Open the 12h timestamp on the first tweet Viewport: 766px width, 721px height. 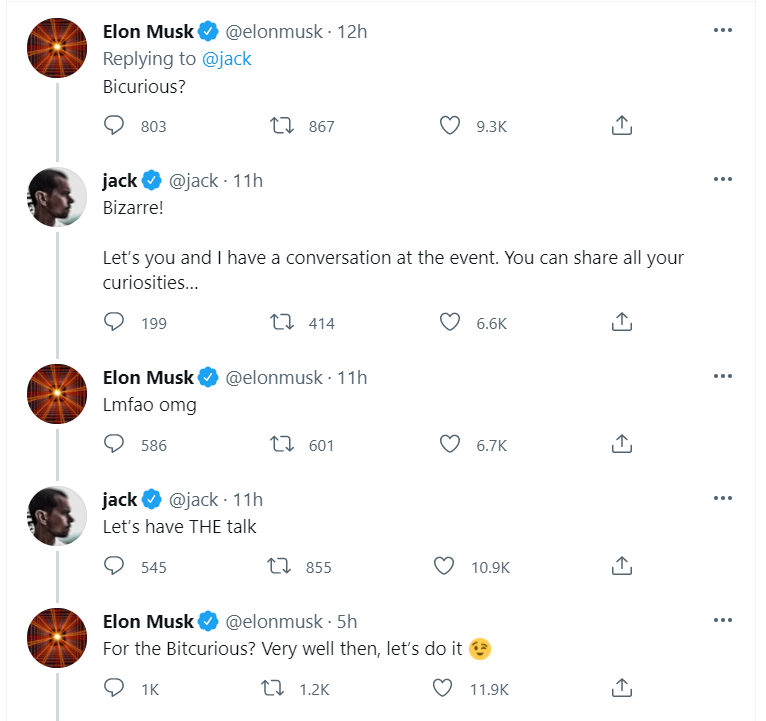tap(353, 32)
